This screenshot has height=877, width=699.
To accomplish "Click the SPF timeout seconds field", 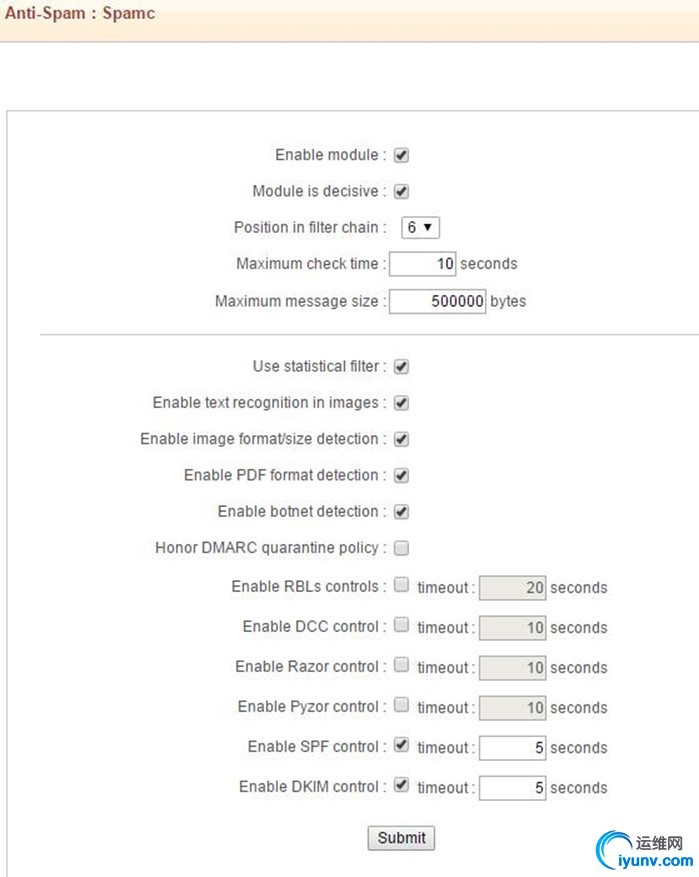I will pyautogui.click(x=512, y=748).
